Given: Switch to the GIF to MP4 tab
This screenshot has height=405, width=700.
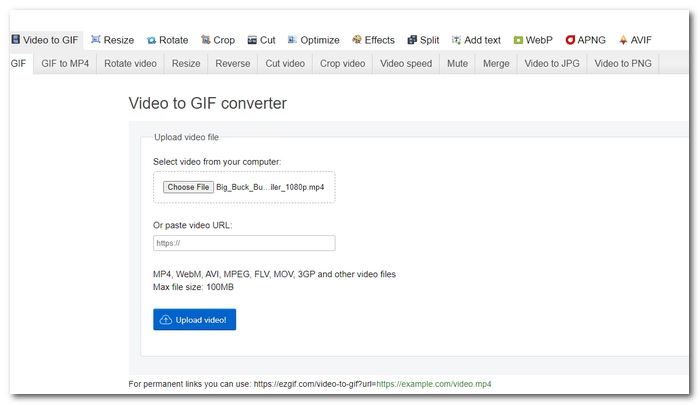Looking at the screenshot, I should 65,63.
